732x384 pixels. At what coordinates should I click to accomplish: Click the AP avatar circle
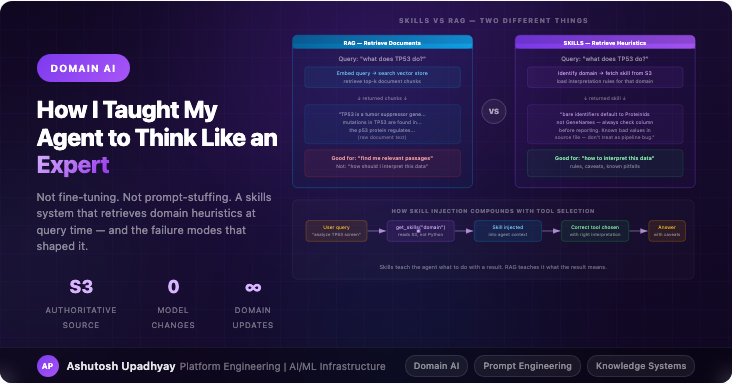tap(48, 366)
